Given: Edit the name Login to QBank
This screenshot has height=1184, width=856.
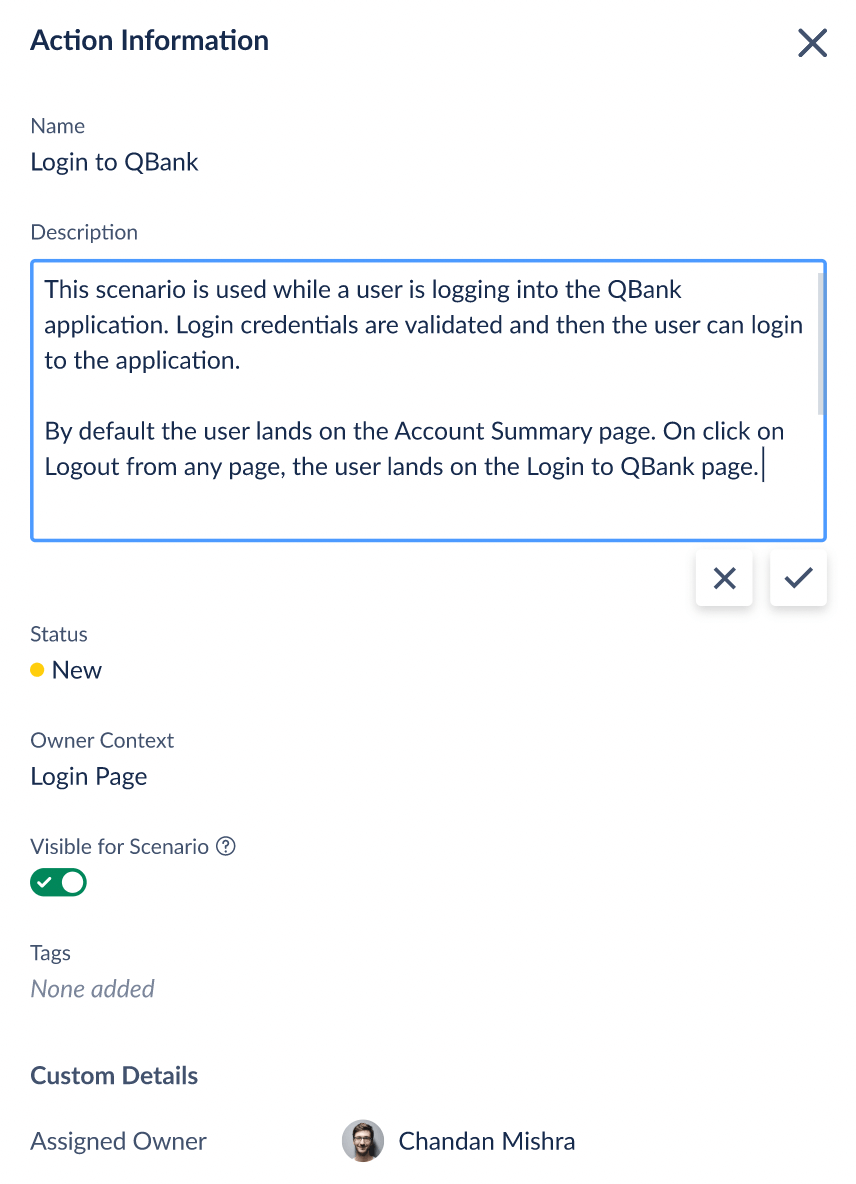Looking at the screenshot, I should click(114, 162).
